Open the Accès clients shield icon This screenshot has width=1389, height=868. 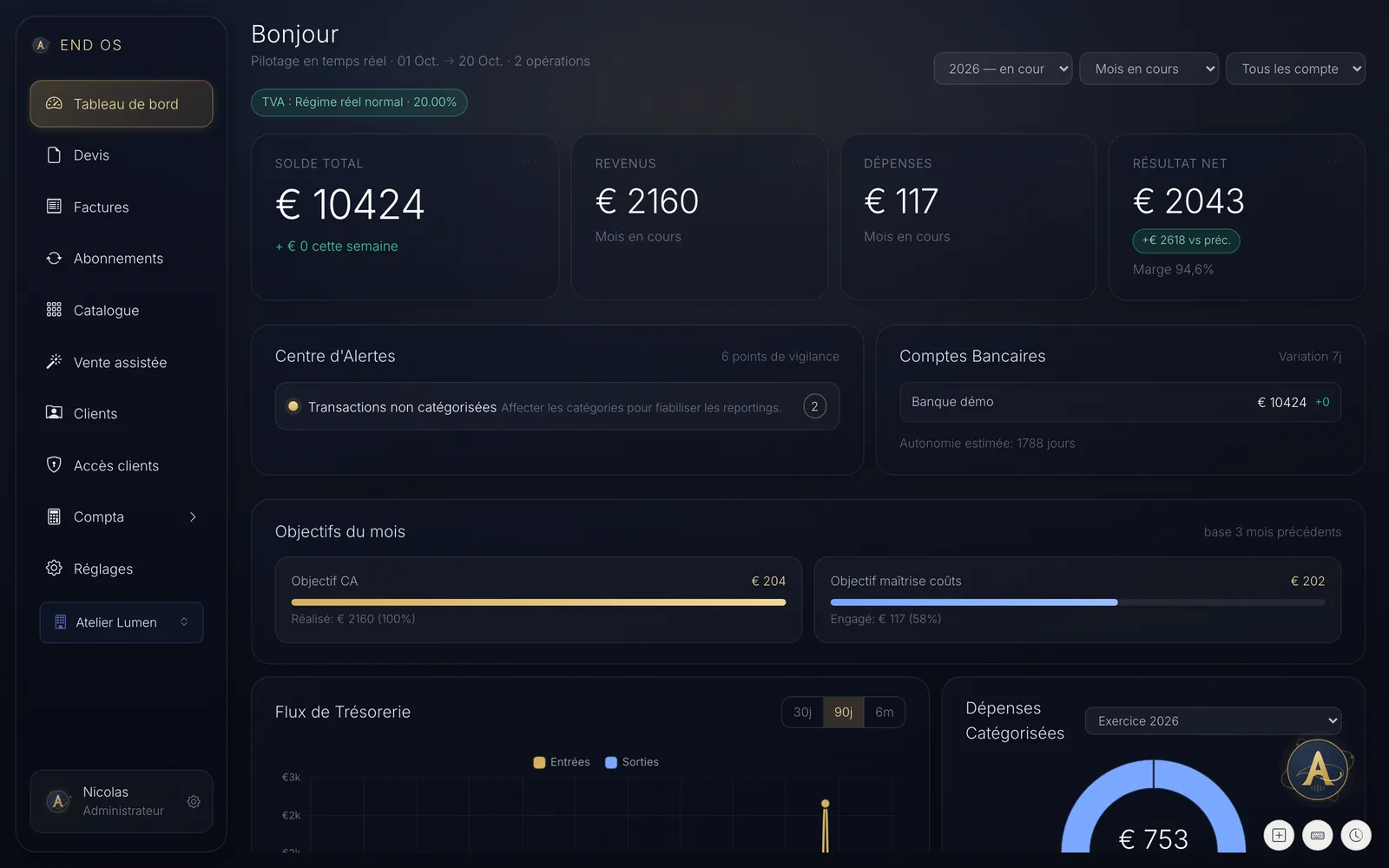(x=54, y=464)
